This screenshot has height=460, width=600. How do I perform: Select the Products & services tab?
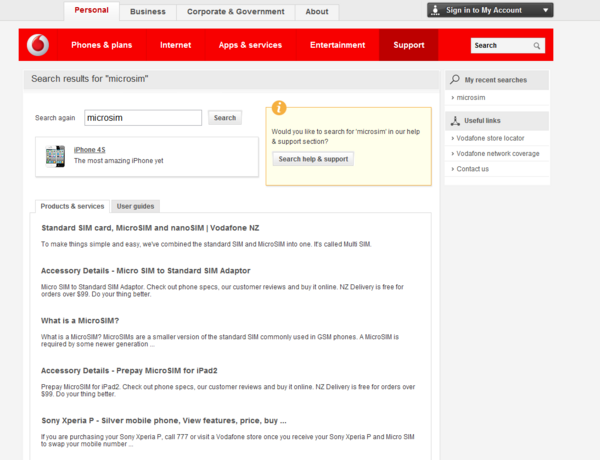72,206
